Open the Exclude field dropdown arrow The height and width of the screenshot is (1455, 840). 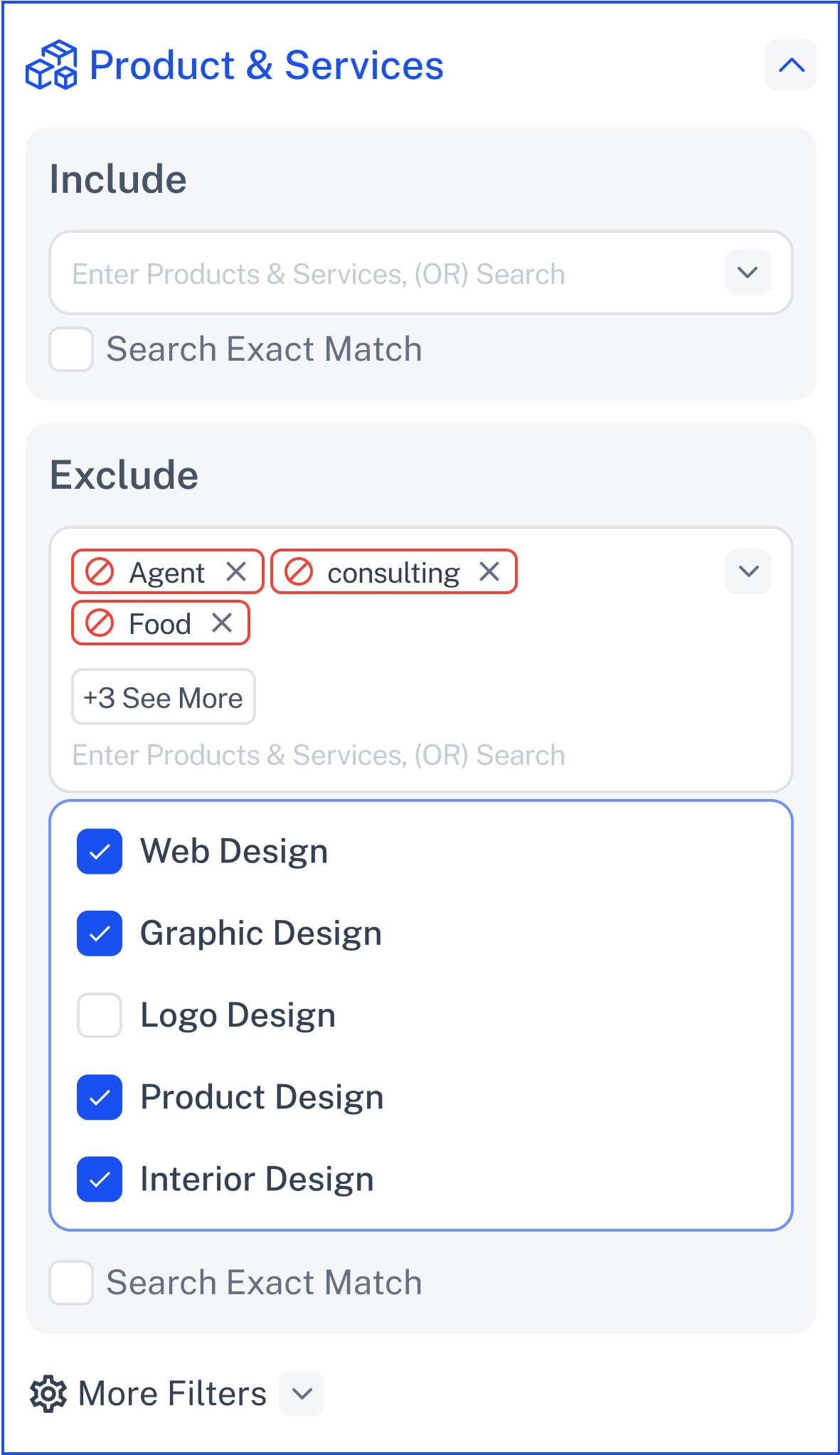click(x=748, y=571)
